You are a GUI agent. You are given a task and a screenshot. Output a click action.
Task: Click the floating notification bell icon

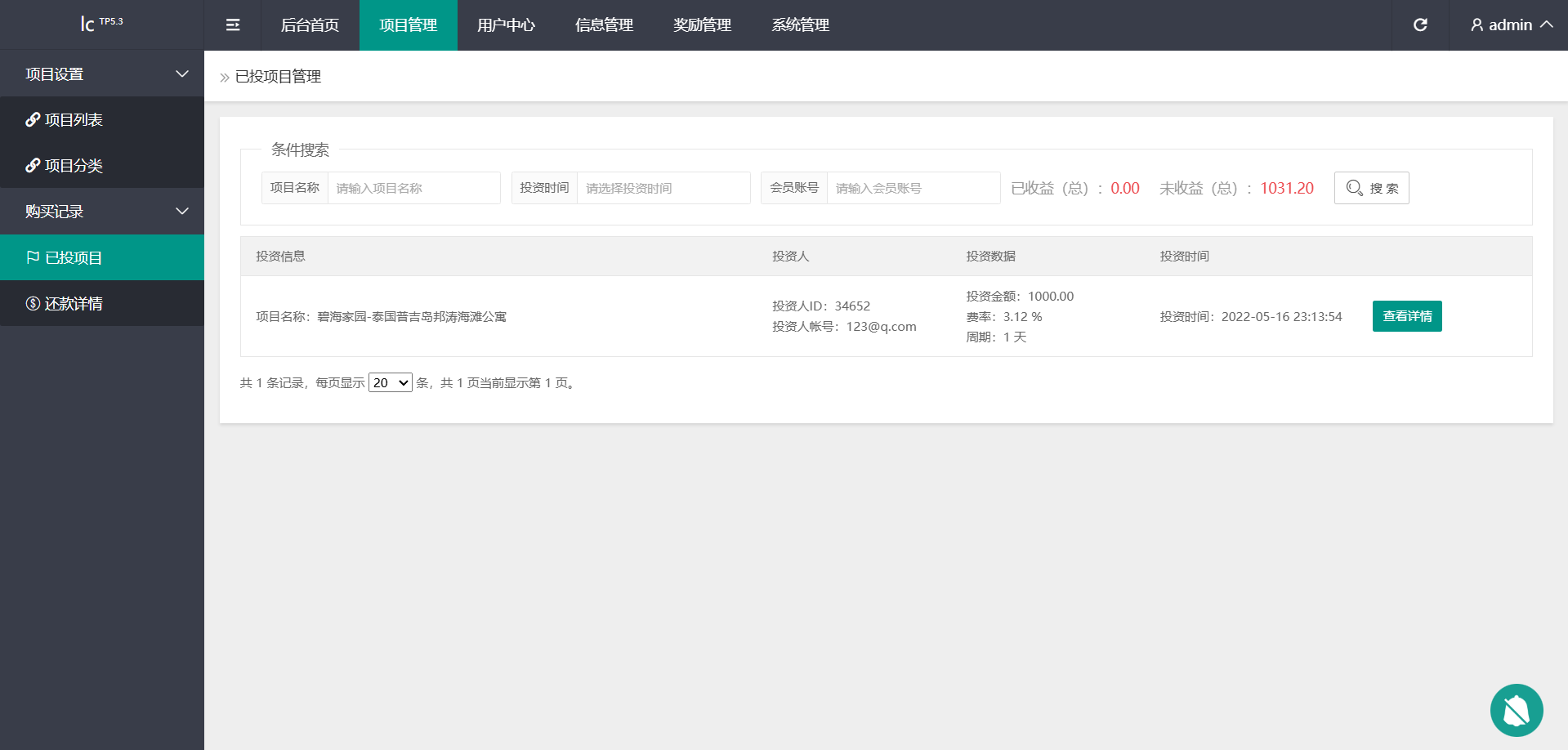[1516, 710]
